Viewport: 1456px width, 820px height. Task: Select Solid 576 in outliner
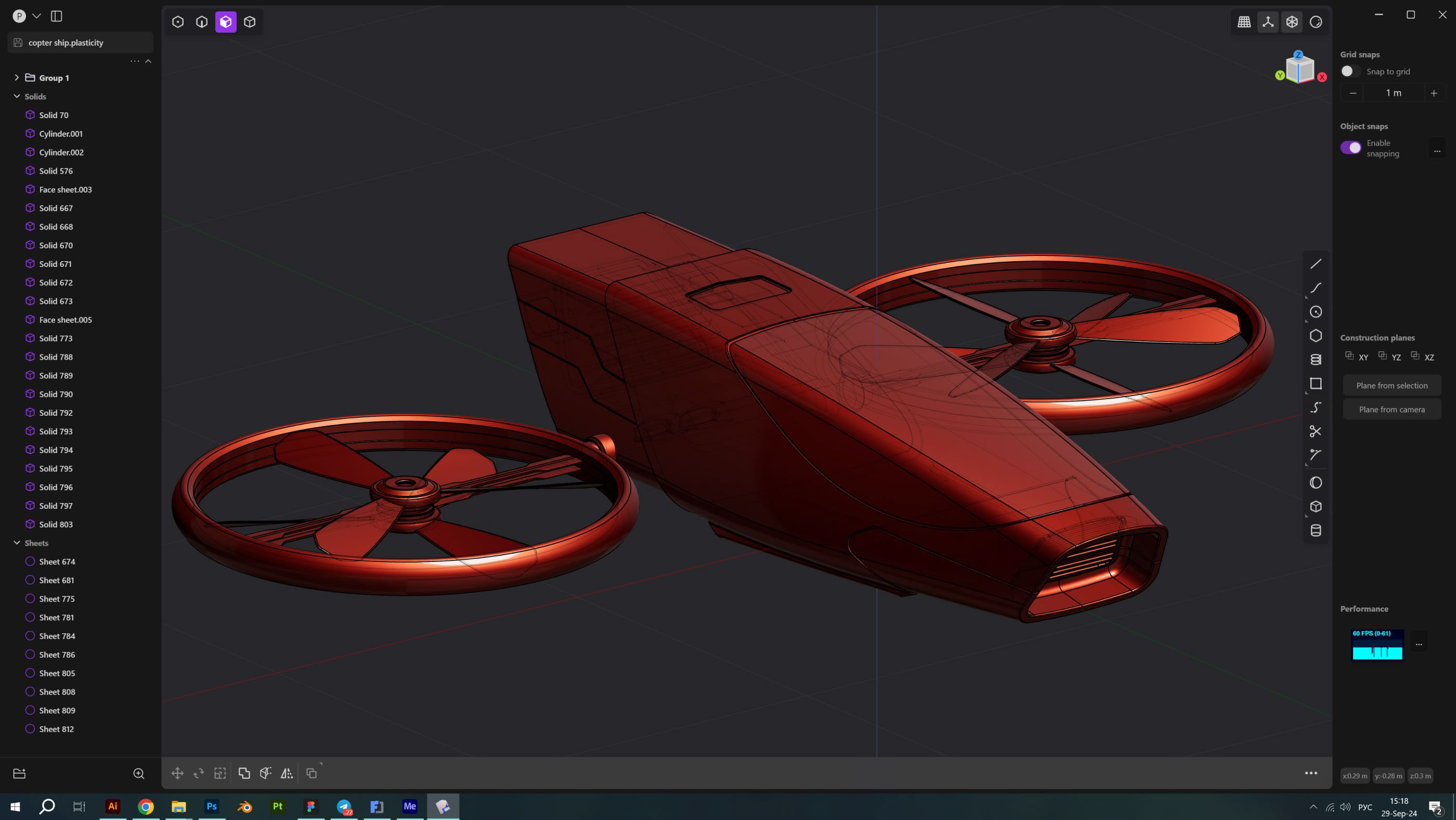tap(56, 171)
